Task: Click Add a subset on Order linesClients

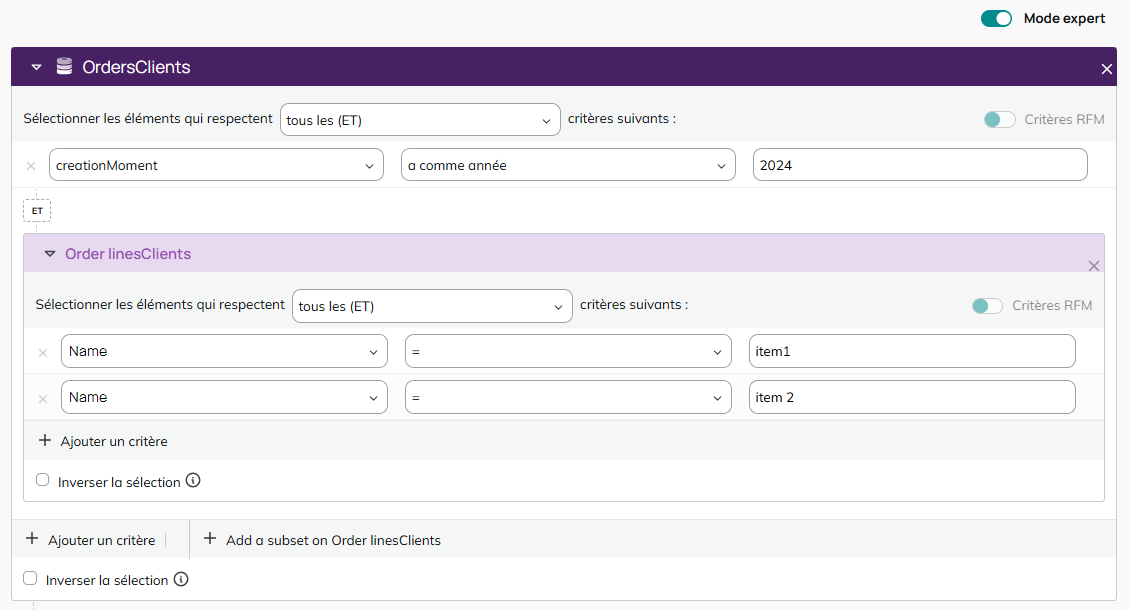Action: (322, 539)
